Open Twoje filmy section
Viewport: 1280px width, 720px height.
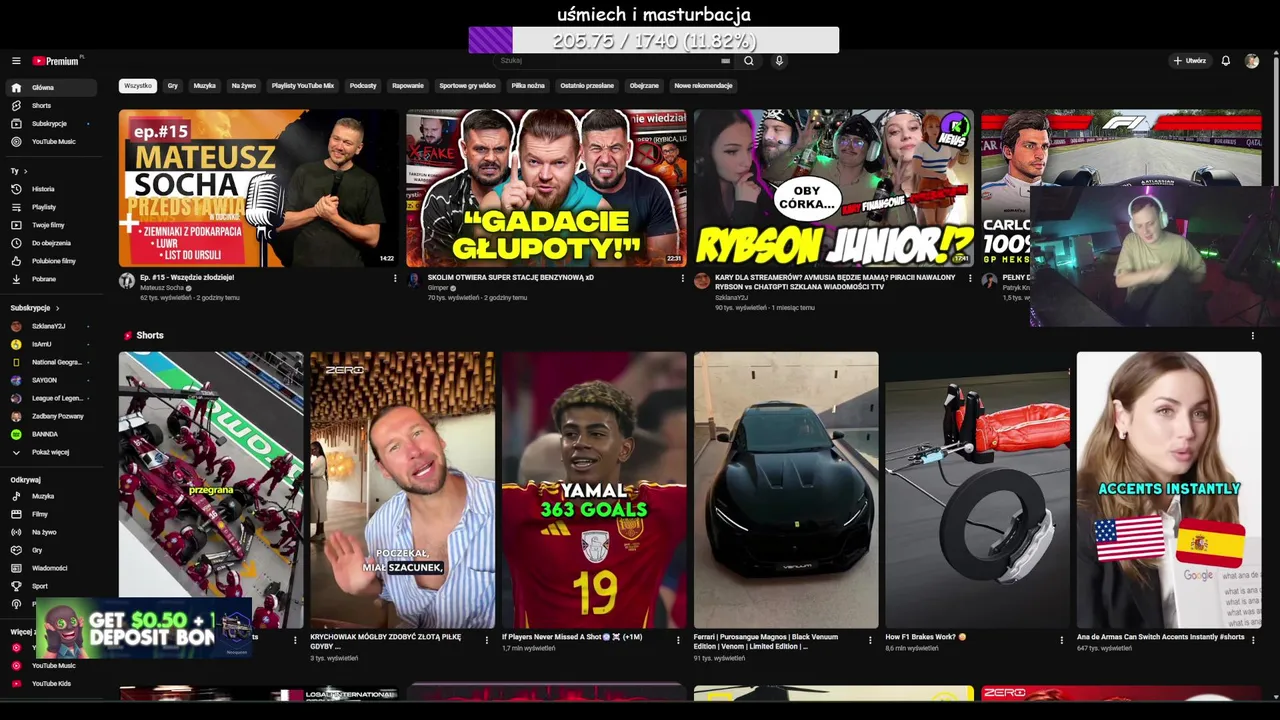(x=52, y=225)
